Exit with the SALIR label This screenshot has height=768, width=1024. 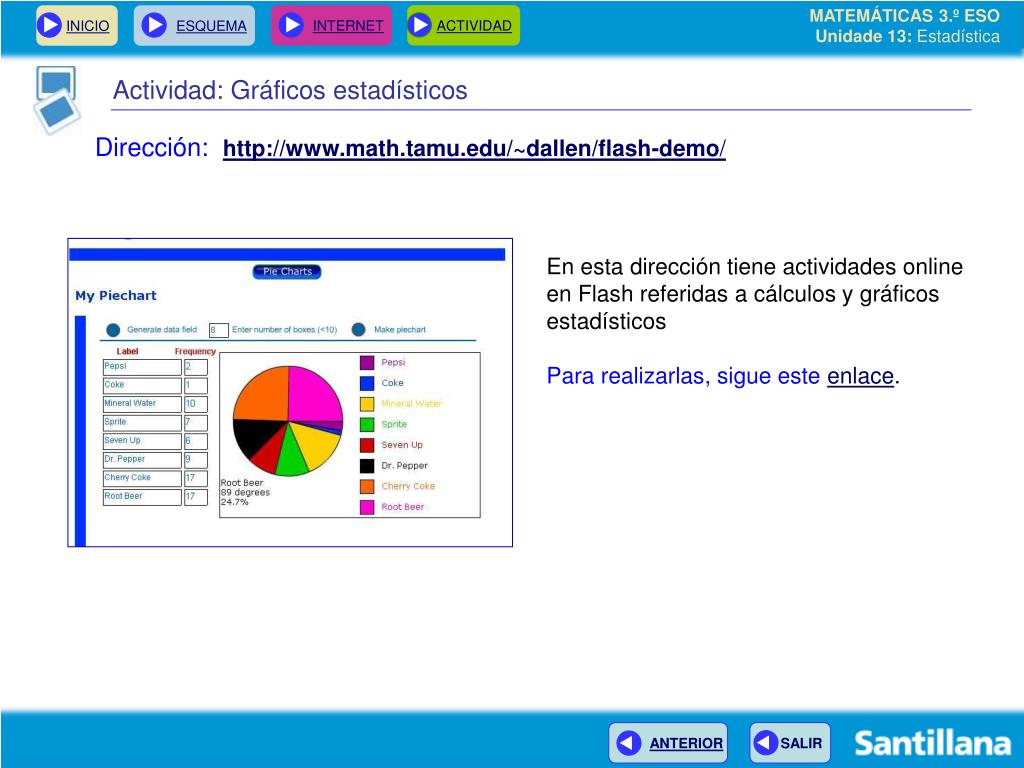(x=801, y=743)
